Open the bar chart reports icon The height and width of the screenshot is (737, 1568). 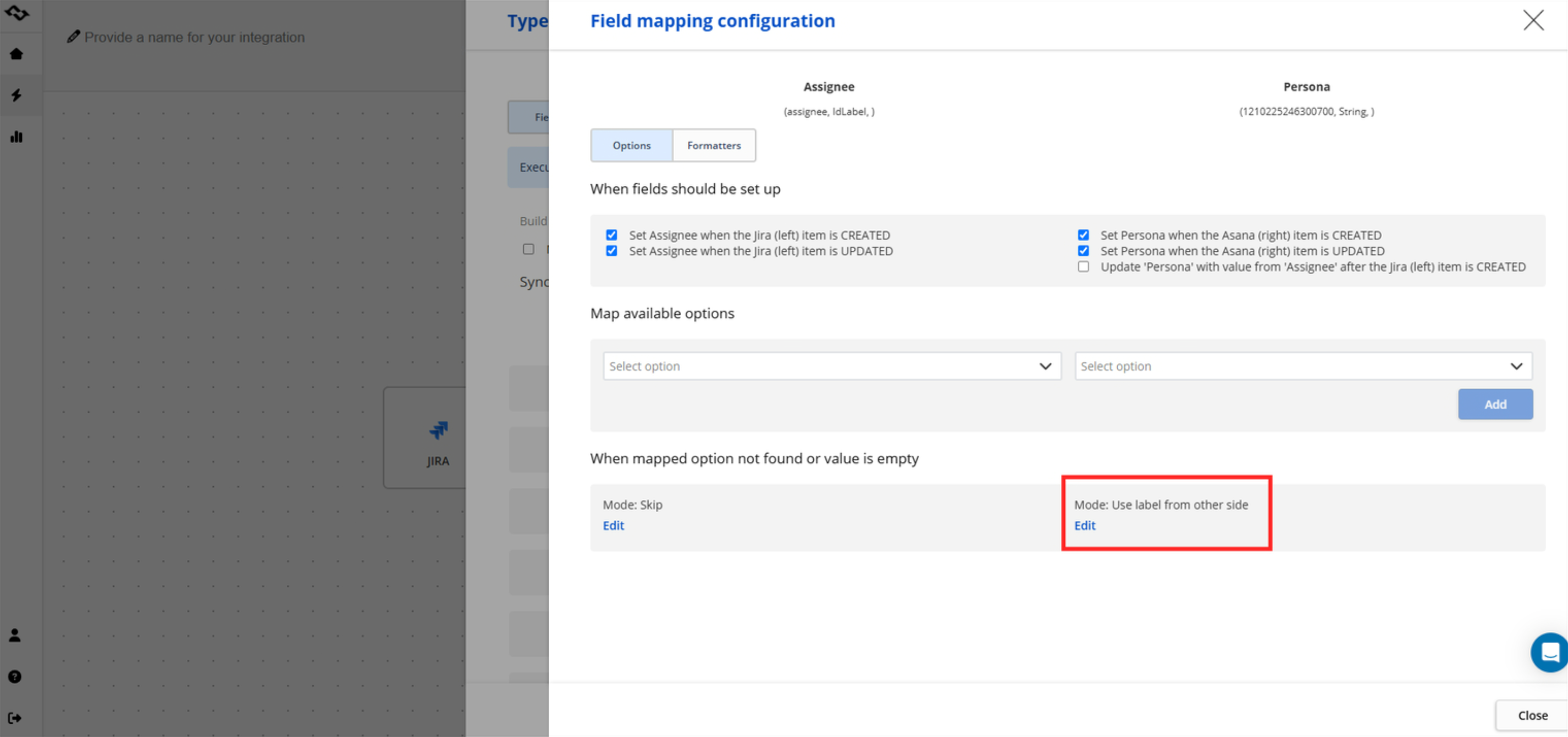[16, 136]
